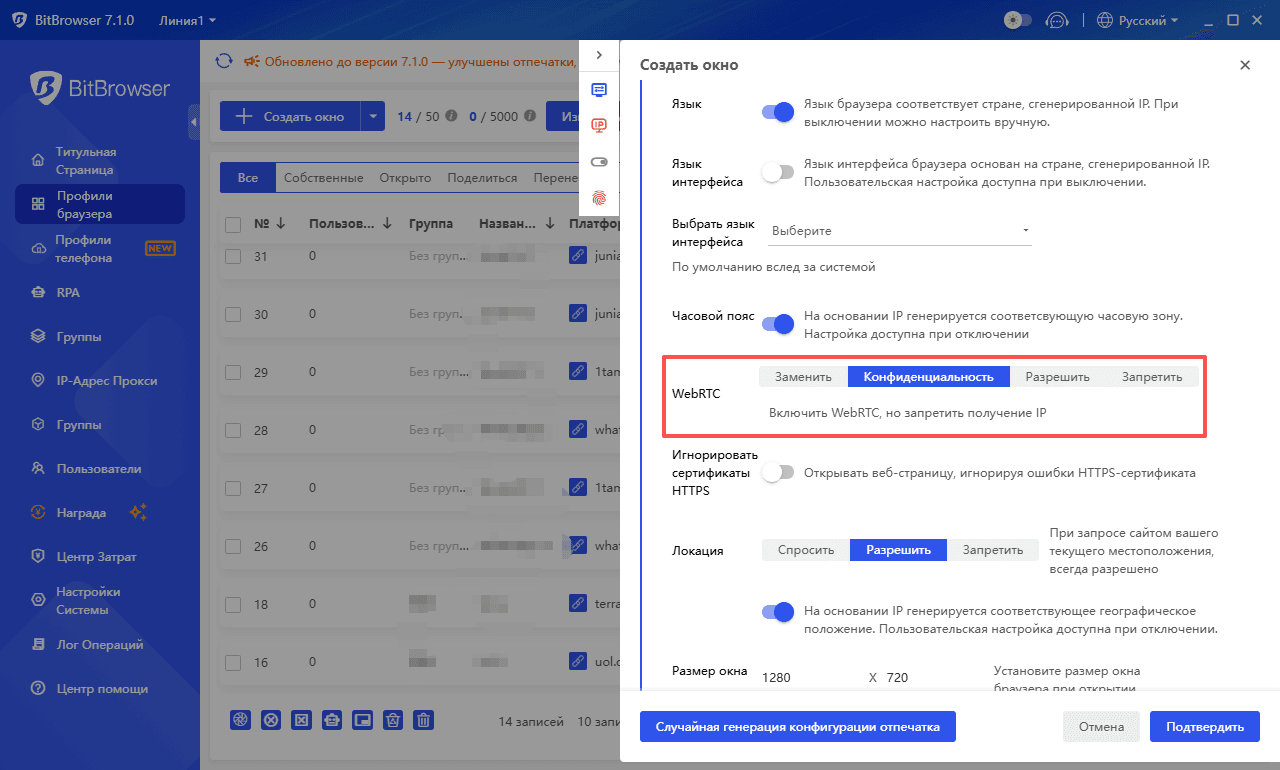This screenshot has height=770, width=1280.
Task: Enable Игнорировать сертификаты HTTPS toggle
Action: coord(778,471)
